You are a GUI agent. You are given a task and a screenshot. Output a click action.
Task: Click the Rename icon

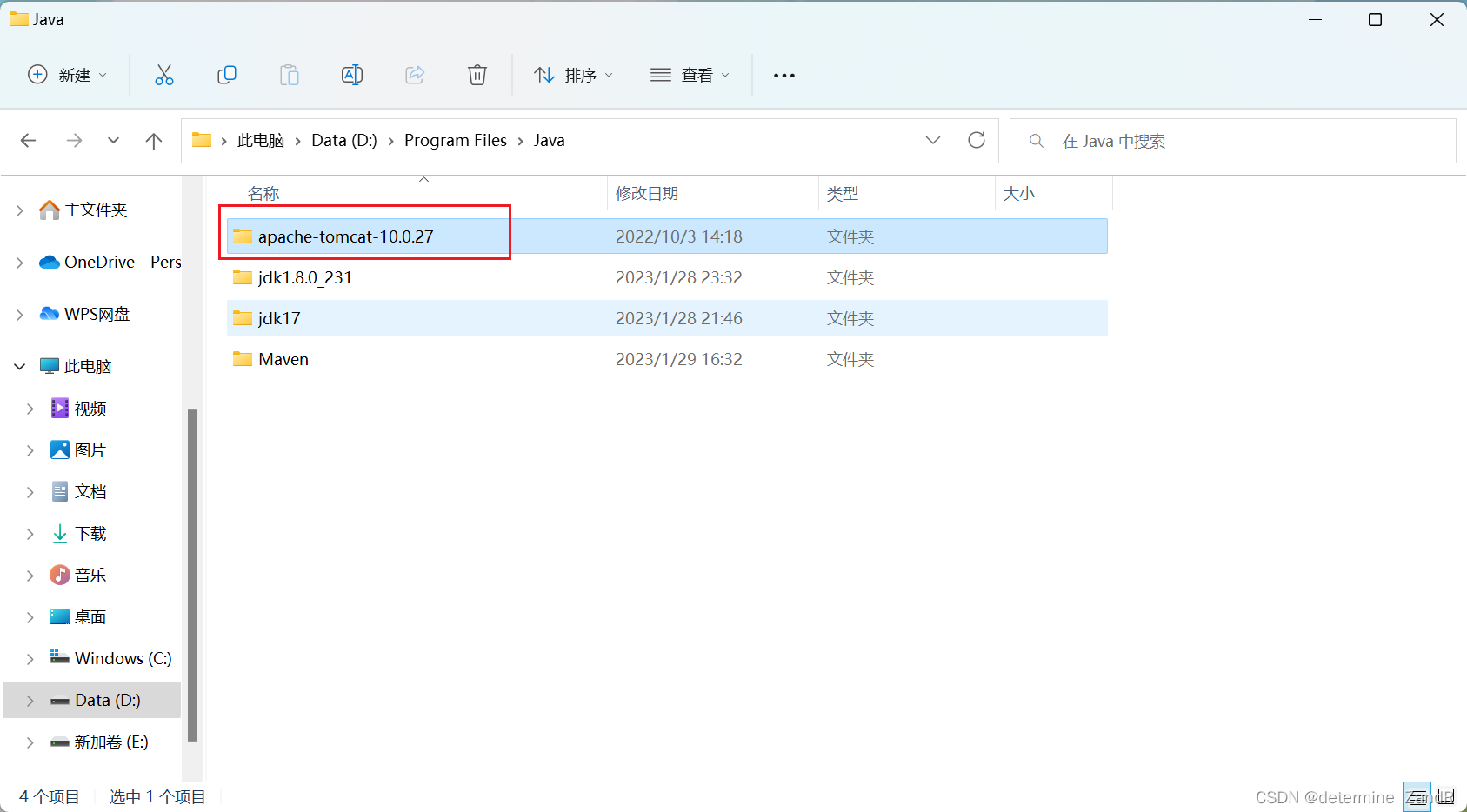click(x=352, y=75)
